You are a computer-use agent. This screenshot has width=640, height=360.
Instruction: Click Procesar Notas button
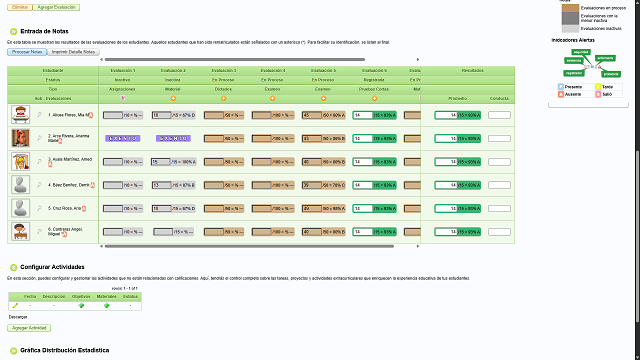tap(27, 52)
